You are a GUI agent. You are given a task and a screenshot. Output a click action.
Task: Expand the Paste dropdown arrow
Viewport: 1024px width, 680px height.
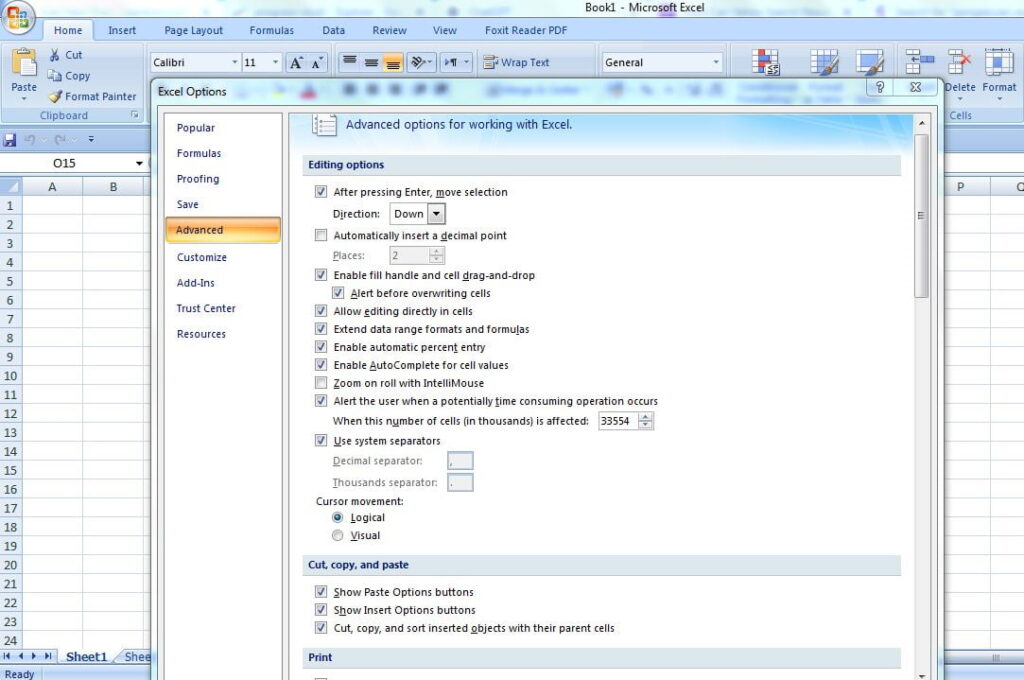(x=24, y=99)
